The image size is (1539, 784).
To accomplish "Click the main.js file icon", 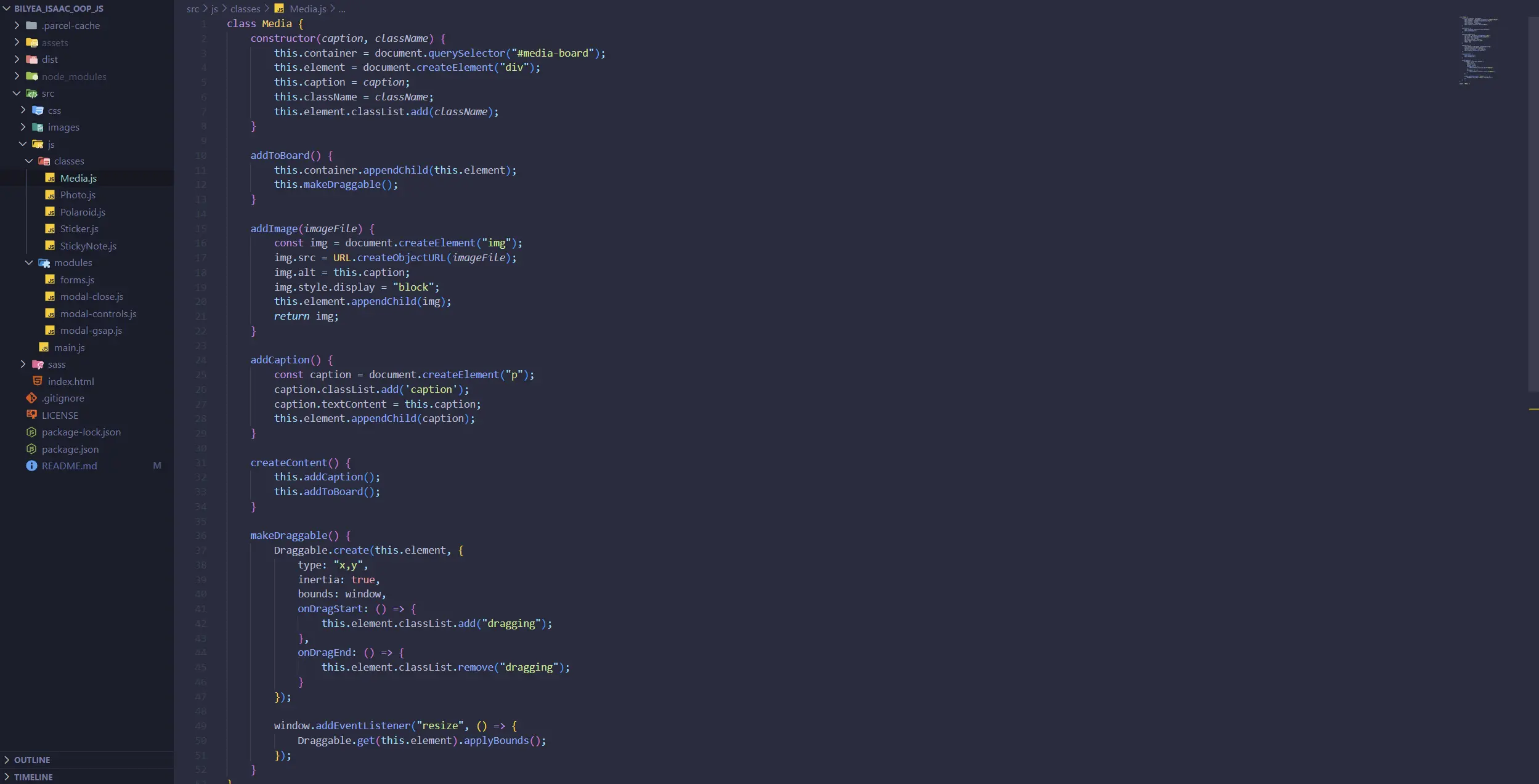I will click(x=44, y=347).
